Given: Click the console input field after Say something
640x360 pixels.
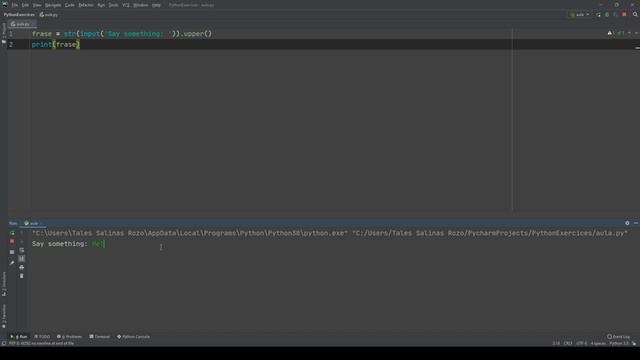Looking at the screenshot, I should [98, 244].
